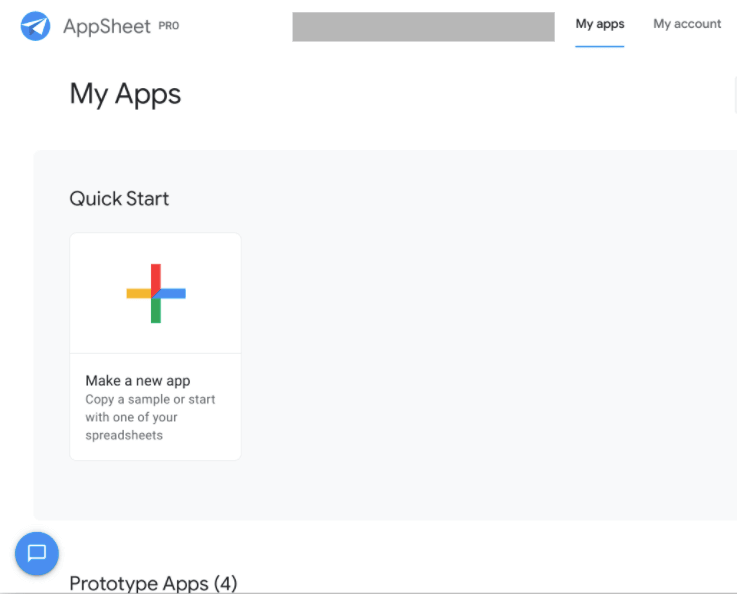737x594 pixels.
Task: Click empty area of Quick Start panel
Action: [480, 350]
